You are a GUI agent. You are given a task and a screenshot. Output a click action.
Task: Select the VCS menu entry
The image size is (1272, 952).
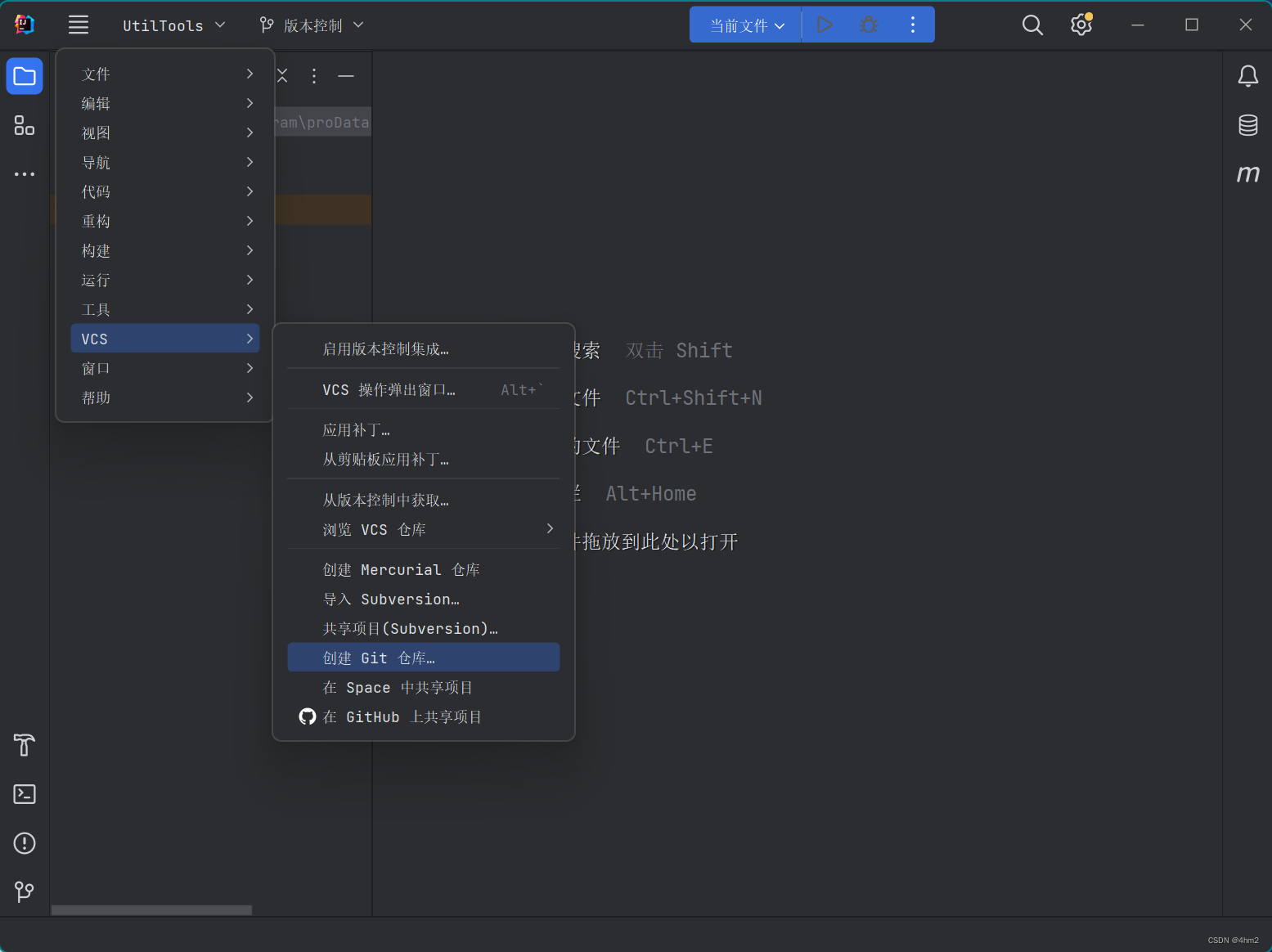coord(165,339)
